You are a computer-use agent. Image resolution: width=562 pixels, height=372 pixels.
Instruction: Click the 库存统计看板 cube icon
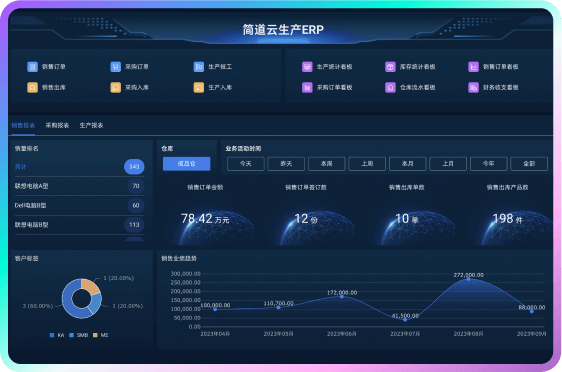pyautogui.click(x=390, y=67)
